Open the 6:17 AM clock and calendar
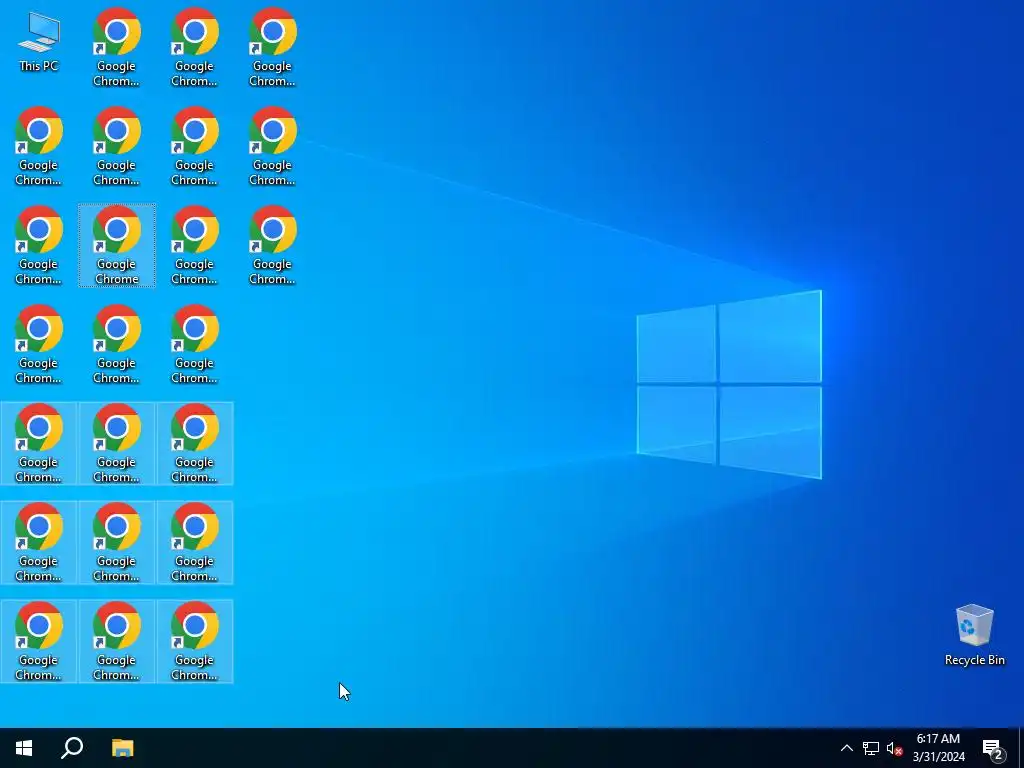The height and width of the screenshot is (768, 1024). (938, 748)
